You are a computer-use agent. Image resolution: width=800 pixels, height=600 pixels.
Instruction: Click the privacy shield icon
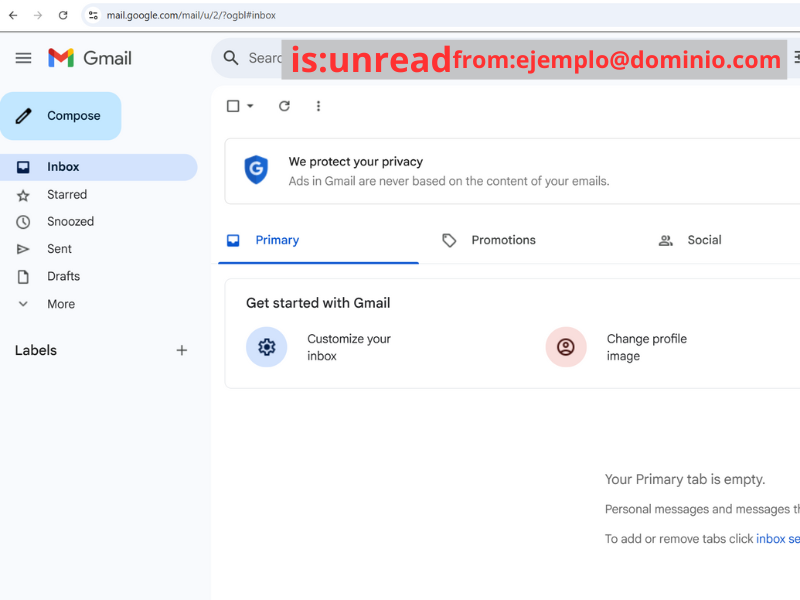(x=256, y=170)
